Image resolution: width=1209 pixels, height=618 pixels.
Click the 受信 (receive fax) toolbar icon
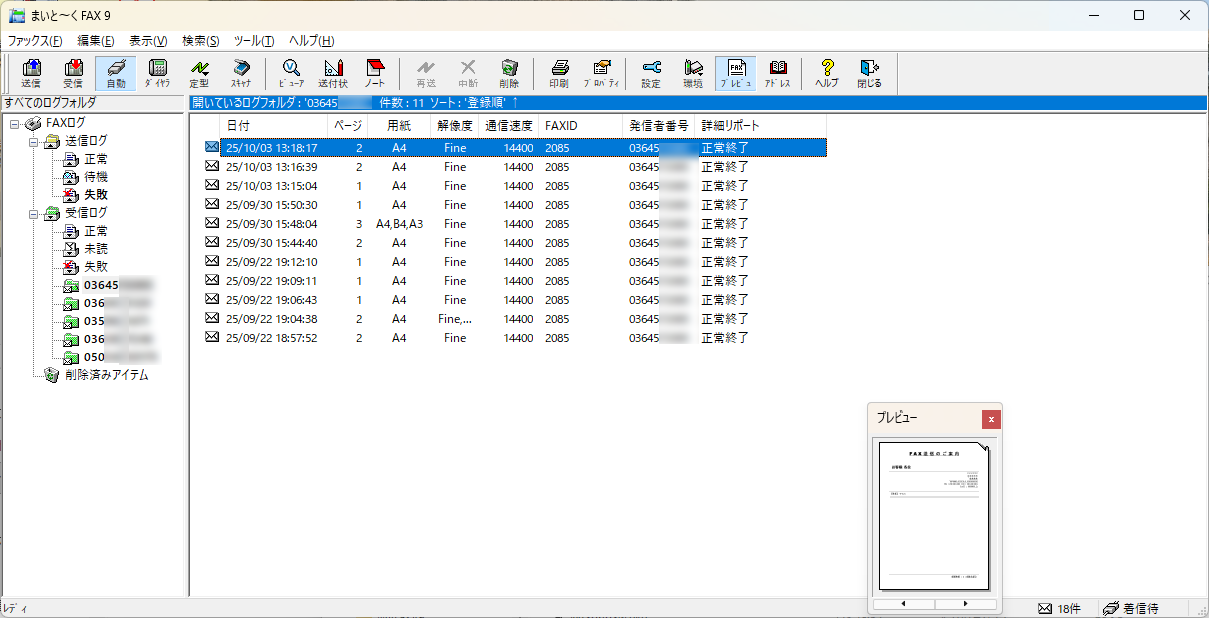click(x=73, y=73)
